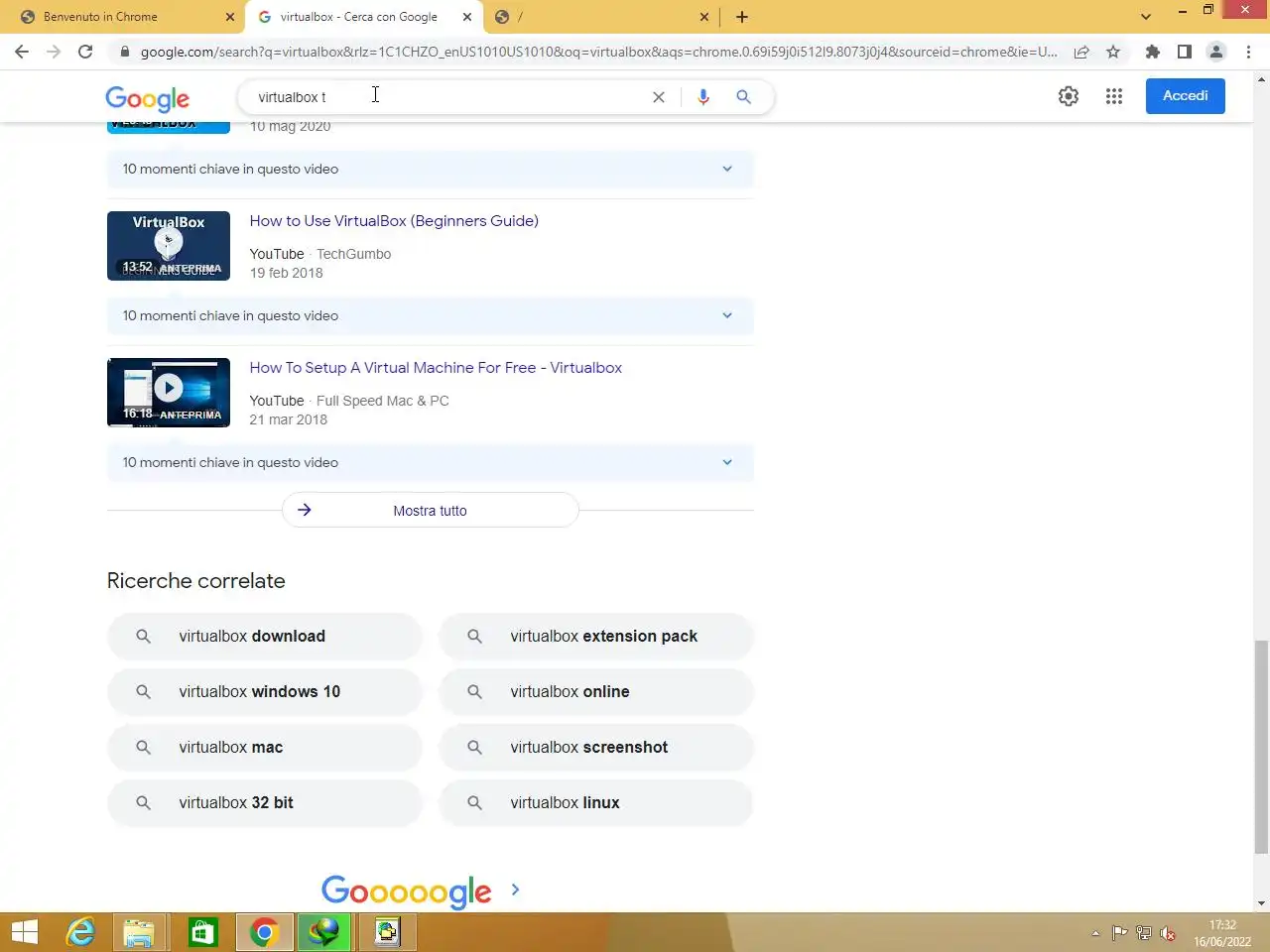1270x952 pixels.
Task: Bookmark this page with the star icon
Action: pos(1113,52)
